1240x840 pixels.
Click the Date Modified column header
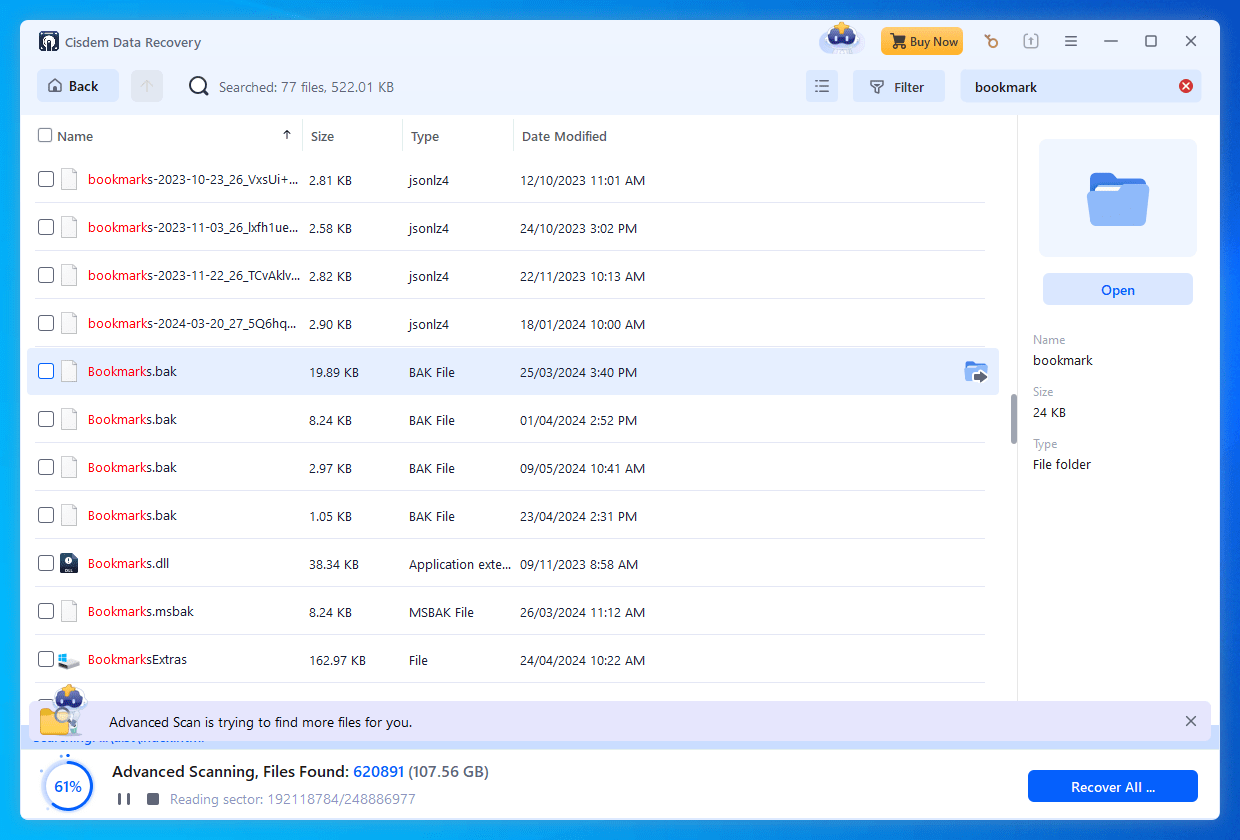(564, 135)
